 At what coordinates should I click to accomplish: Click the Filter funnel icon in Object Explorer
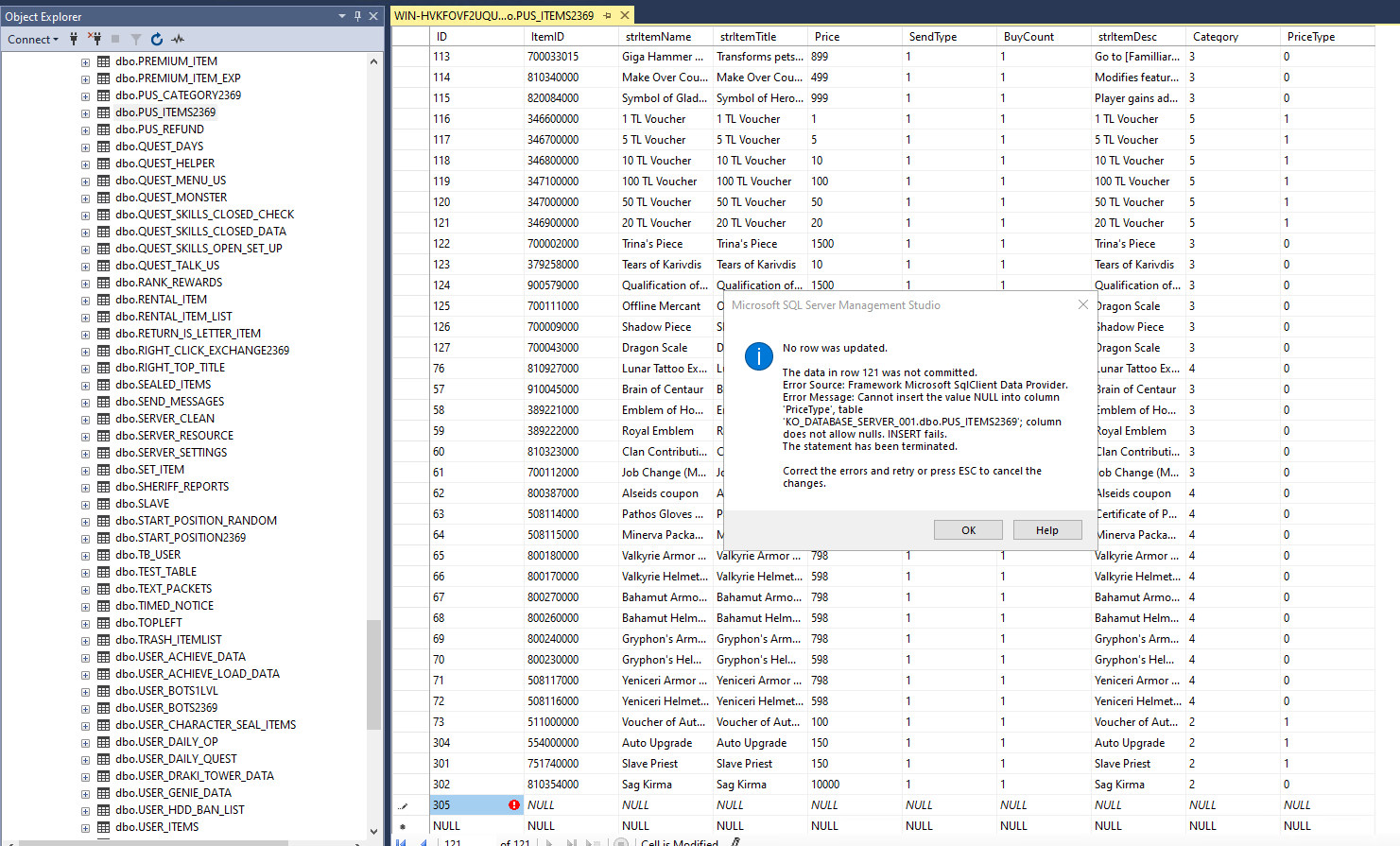[136, 39]
